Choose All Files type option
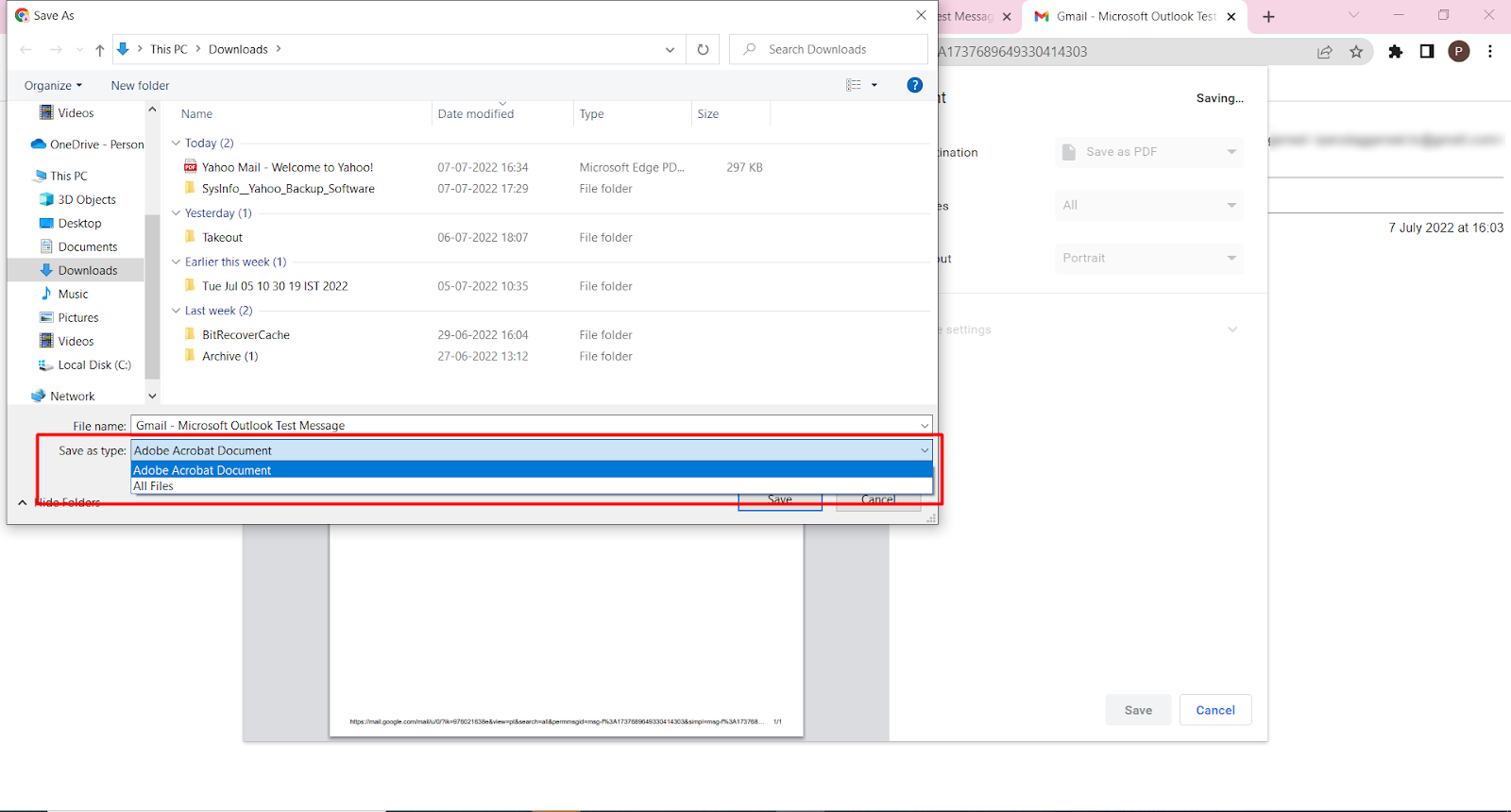The image size is (1511, 812). [532, 486]
